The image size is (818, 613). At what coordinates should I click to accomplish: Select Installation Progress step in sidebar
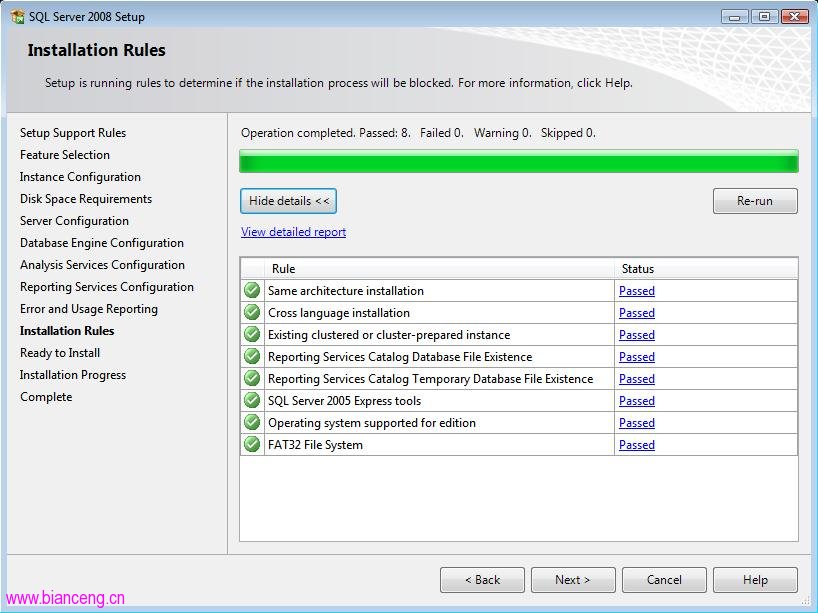(x=73, y=375)
